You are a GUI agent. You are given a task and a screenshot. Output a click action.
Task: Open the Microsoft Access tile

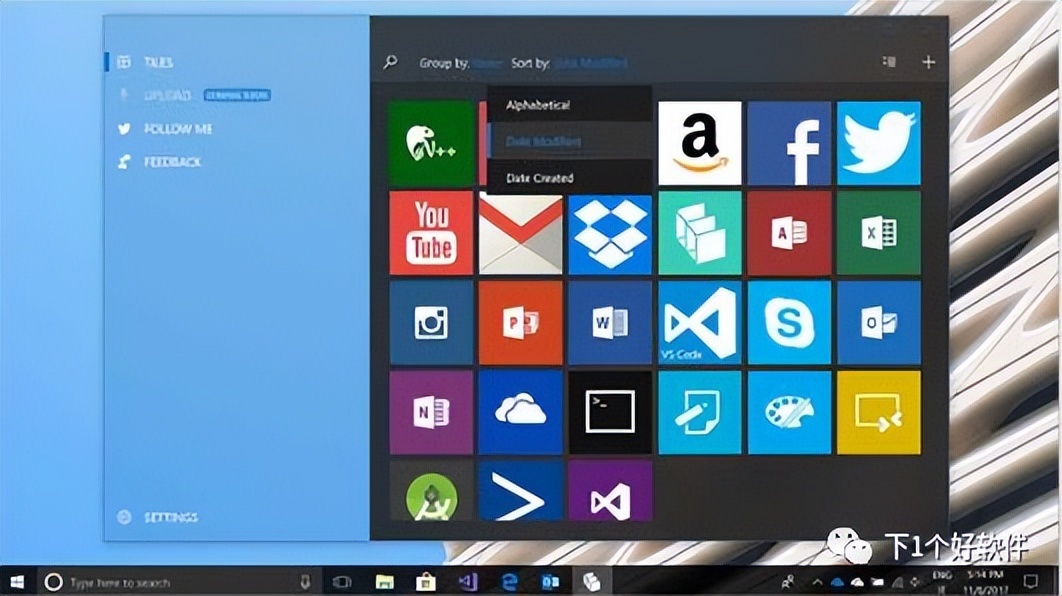click(789, 233)
